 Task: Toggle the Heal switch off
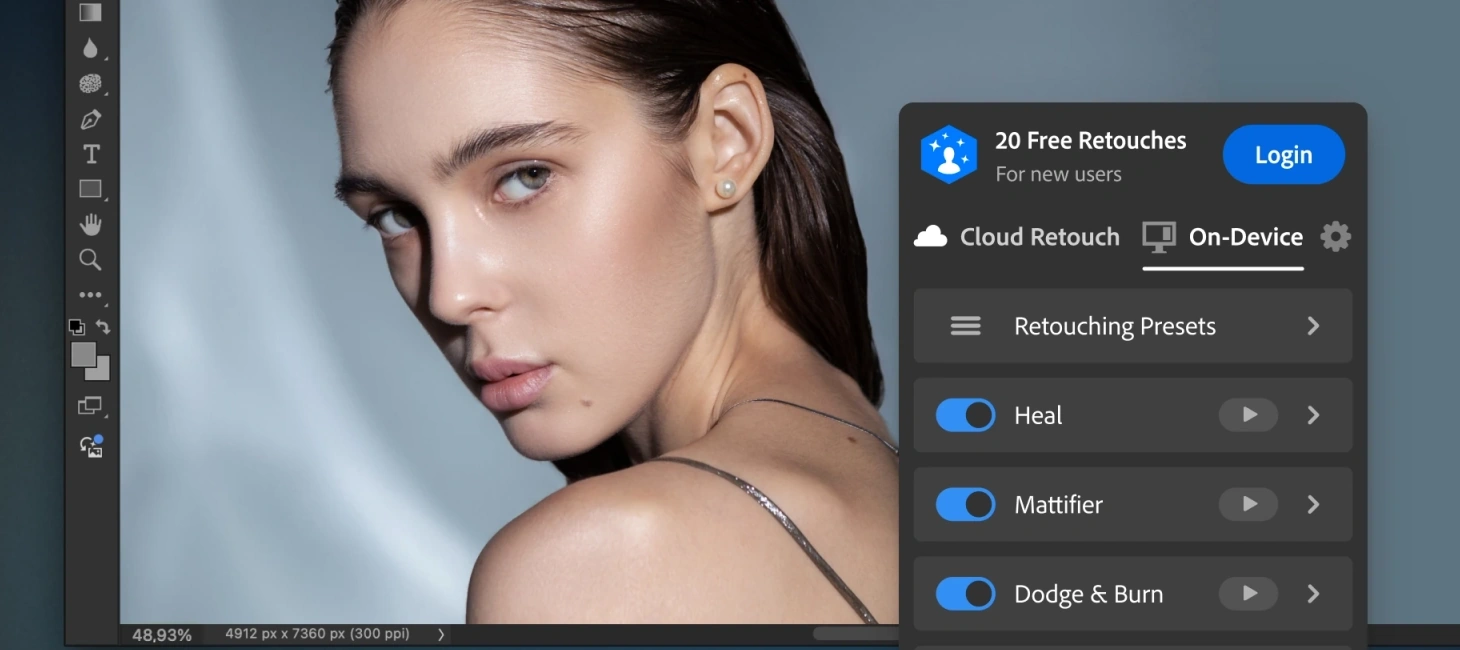(965, 415)
